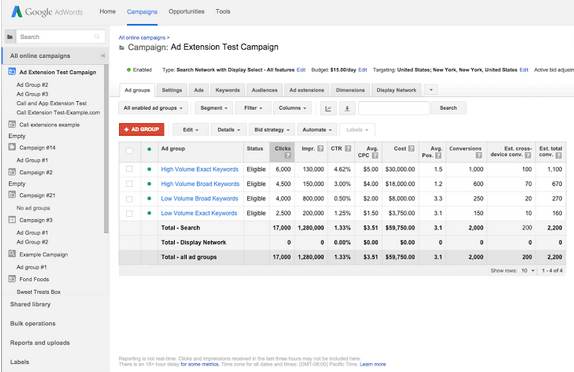Open the Details dropdown
The width and height of the screenshot is (574, 372).
[229, 130]
